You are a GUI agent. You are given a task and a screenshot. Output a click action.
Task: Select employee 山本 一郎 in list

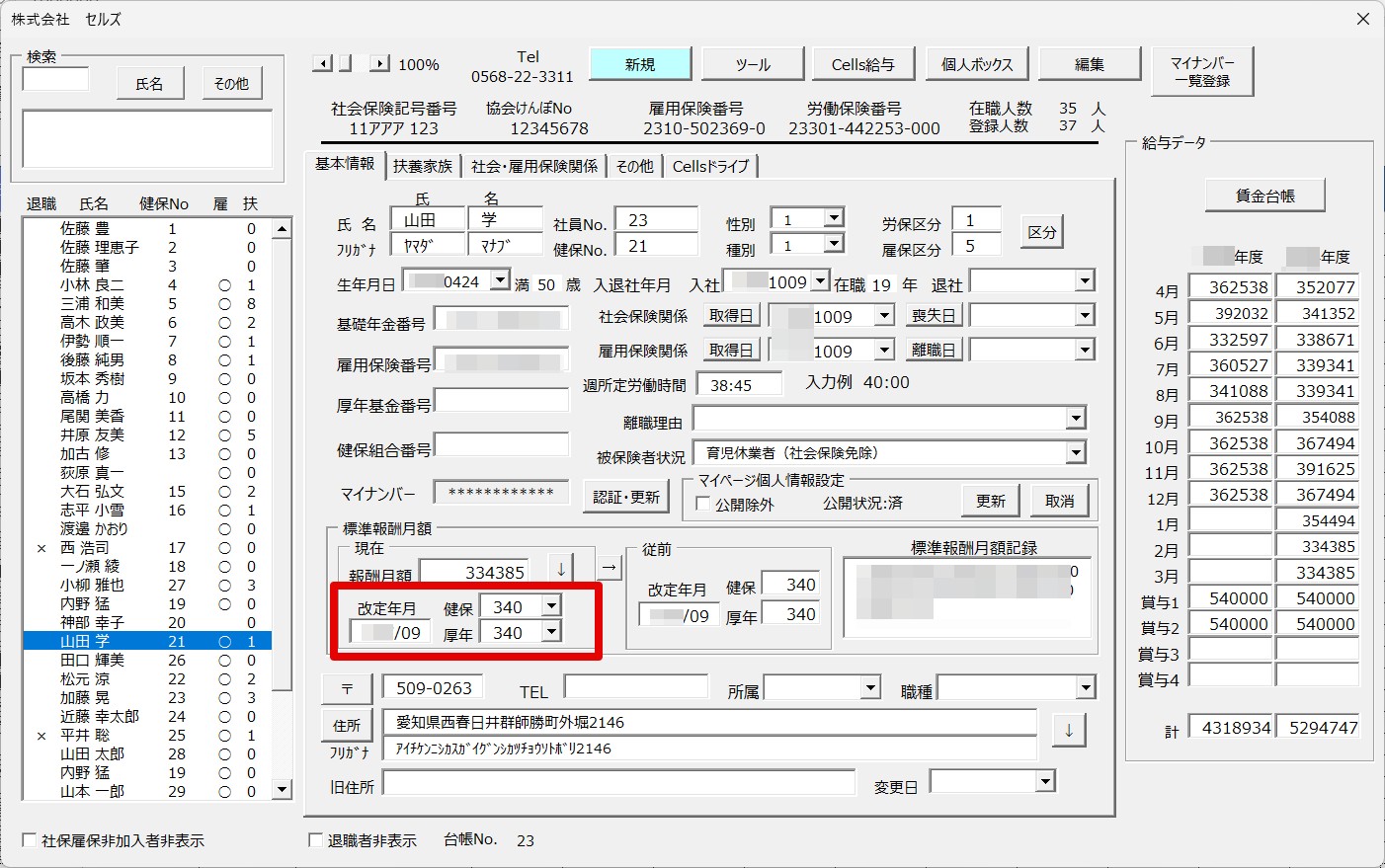pos(146,791)
